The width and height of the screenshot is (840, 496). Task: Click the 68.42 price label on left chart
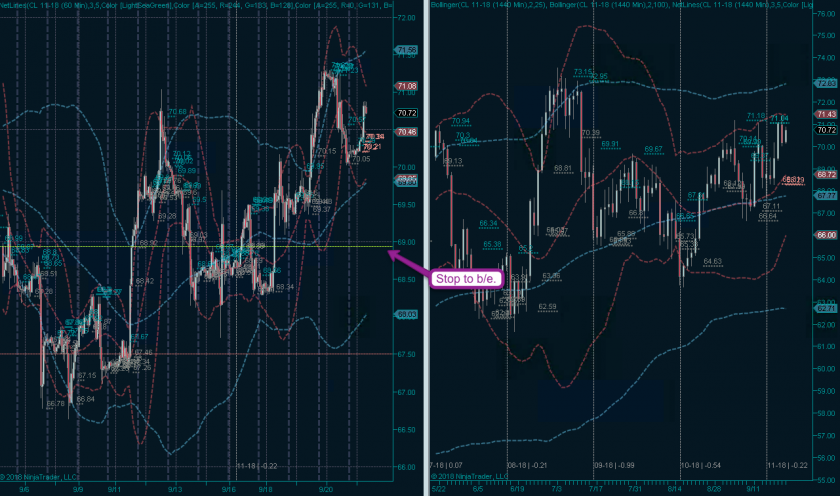[x=145, y=281]
